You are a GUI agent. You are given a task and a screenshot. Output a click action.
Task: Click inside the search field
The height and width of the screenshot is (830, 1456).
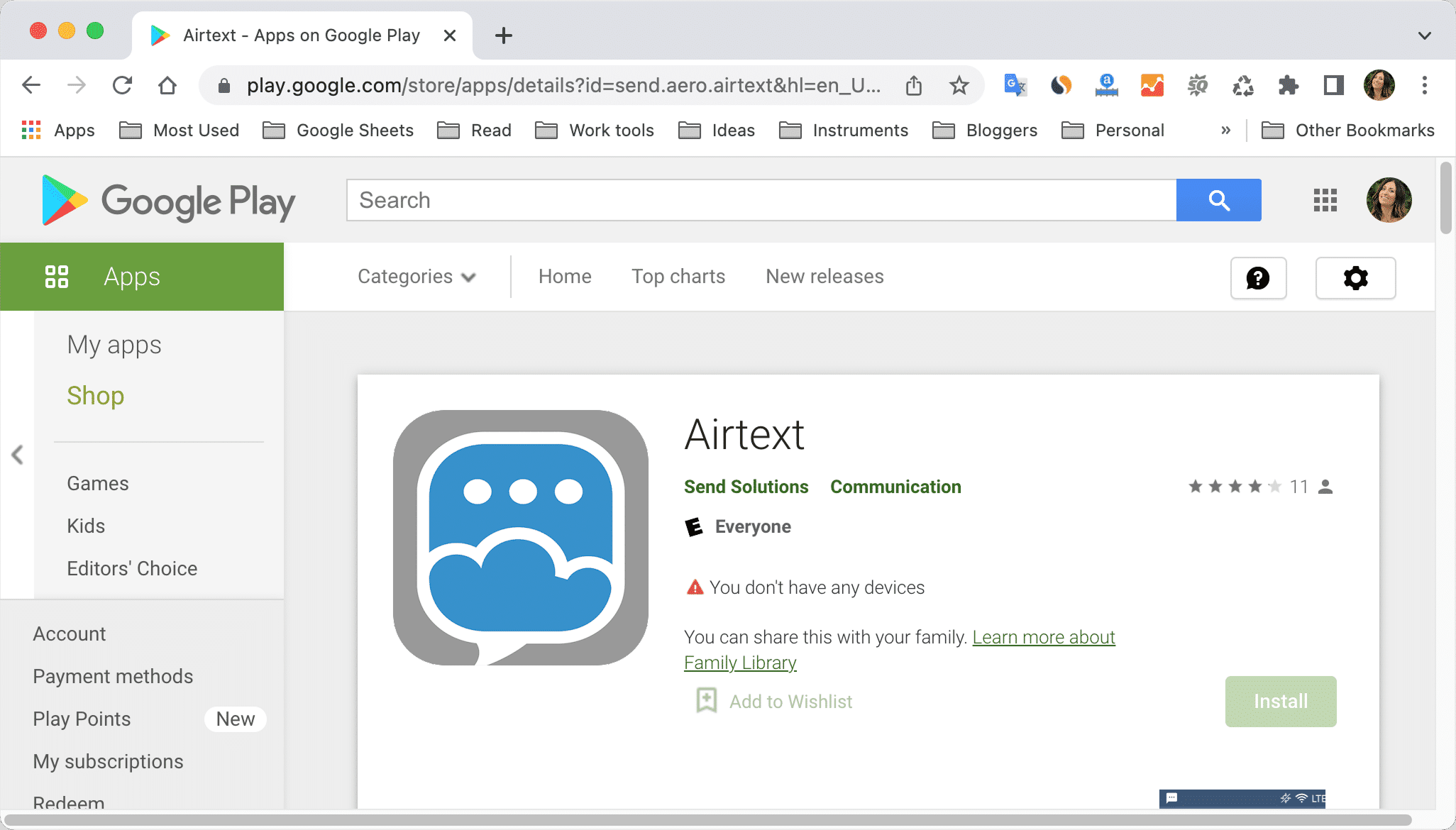click(x=710, y=200)
